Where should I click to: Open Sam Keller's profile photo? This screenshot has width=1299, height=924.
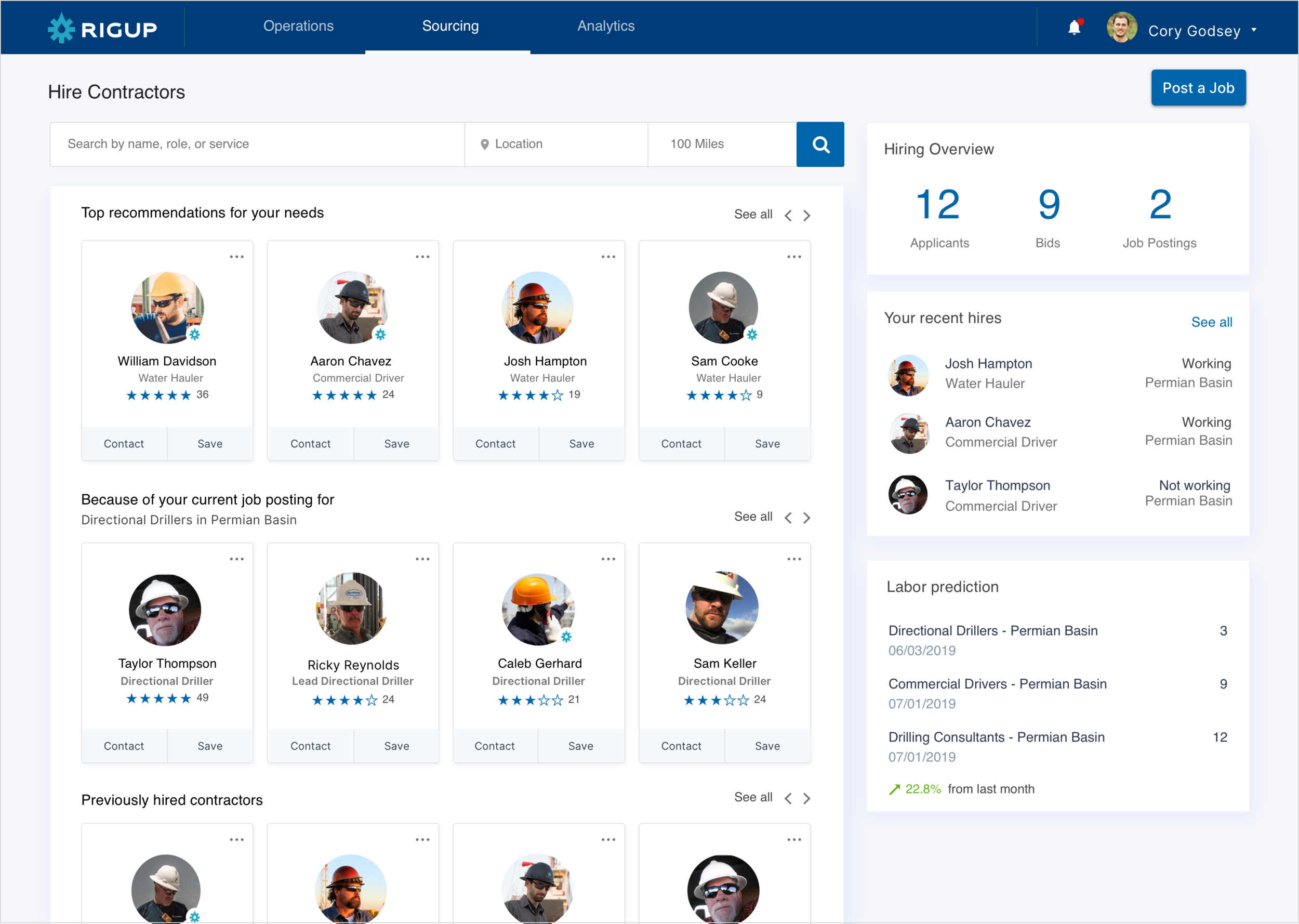pyautogui.click(x=722, y=608)
